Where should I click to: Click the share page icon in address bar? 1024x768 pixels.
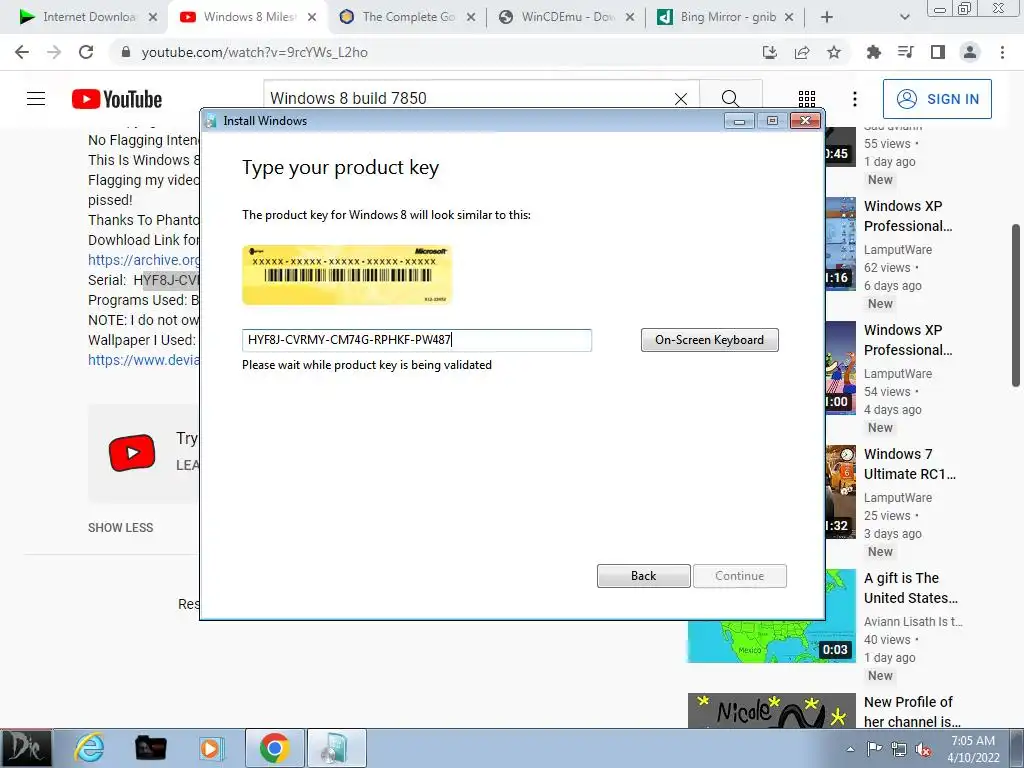(x=802, y=52)
